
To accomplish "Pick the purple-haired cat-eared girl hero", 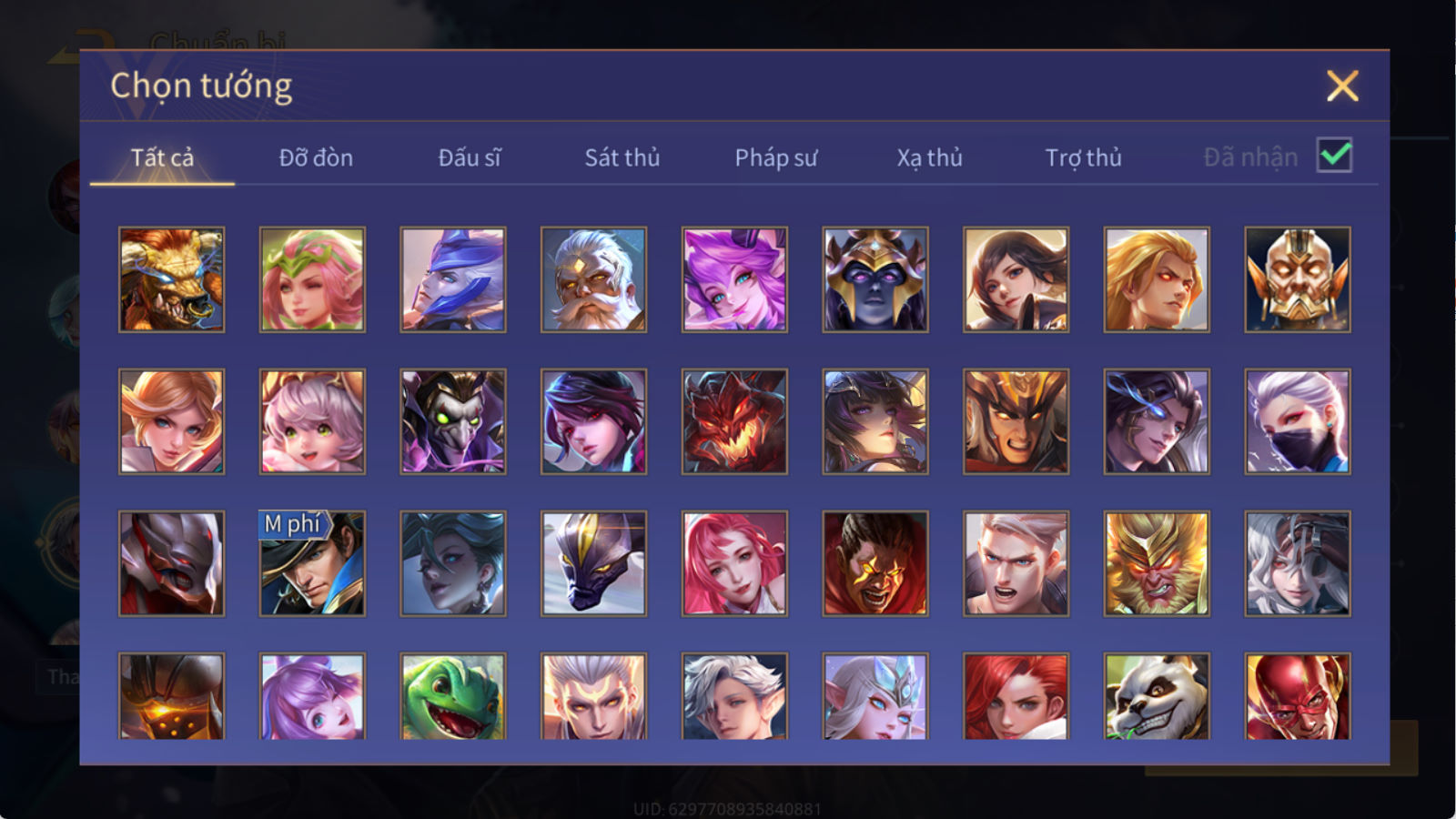I will [734, 279].
